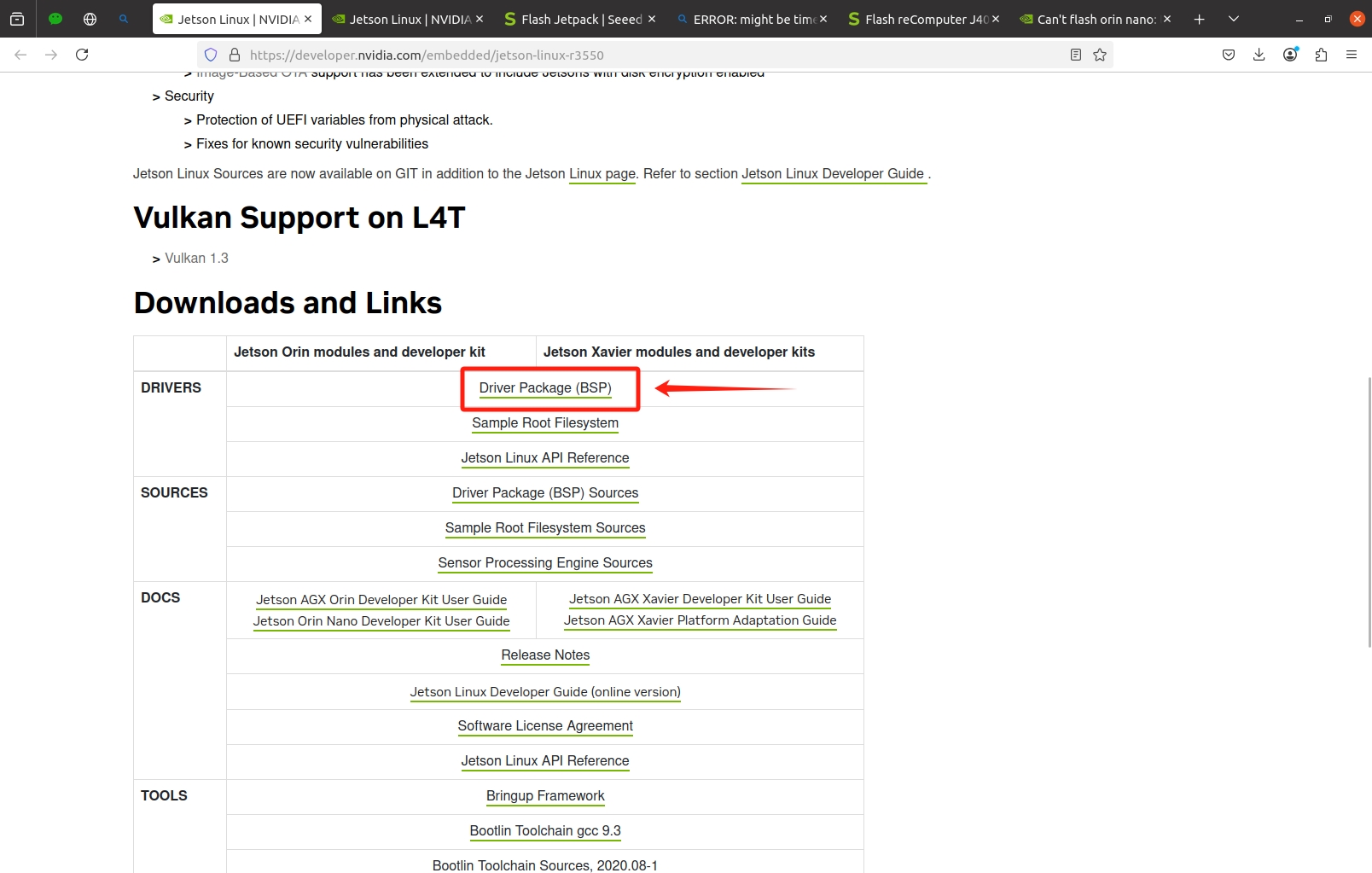Click the DRIVERS row label
The height and width of the screenshot is (873, 1372).
coord(171,387)
